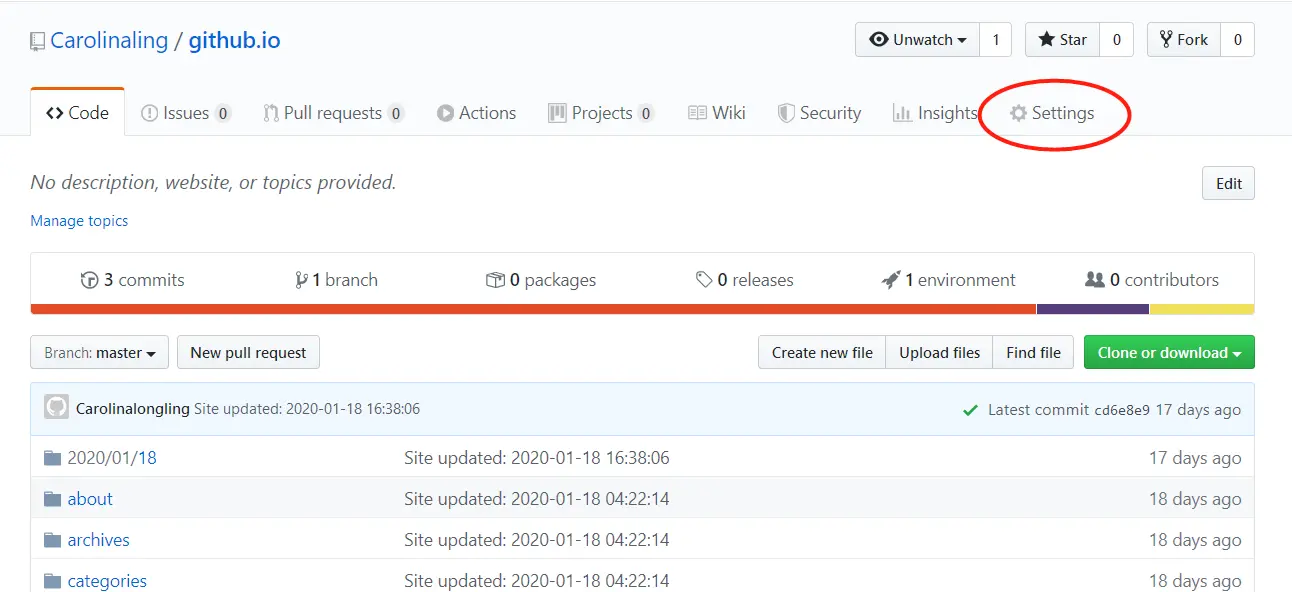View the 0 packages link

pyautogui.click(x=541, y=280)
